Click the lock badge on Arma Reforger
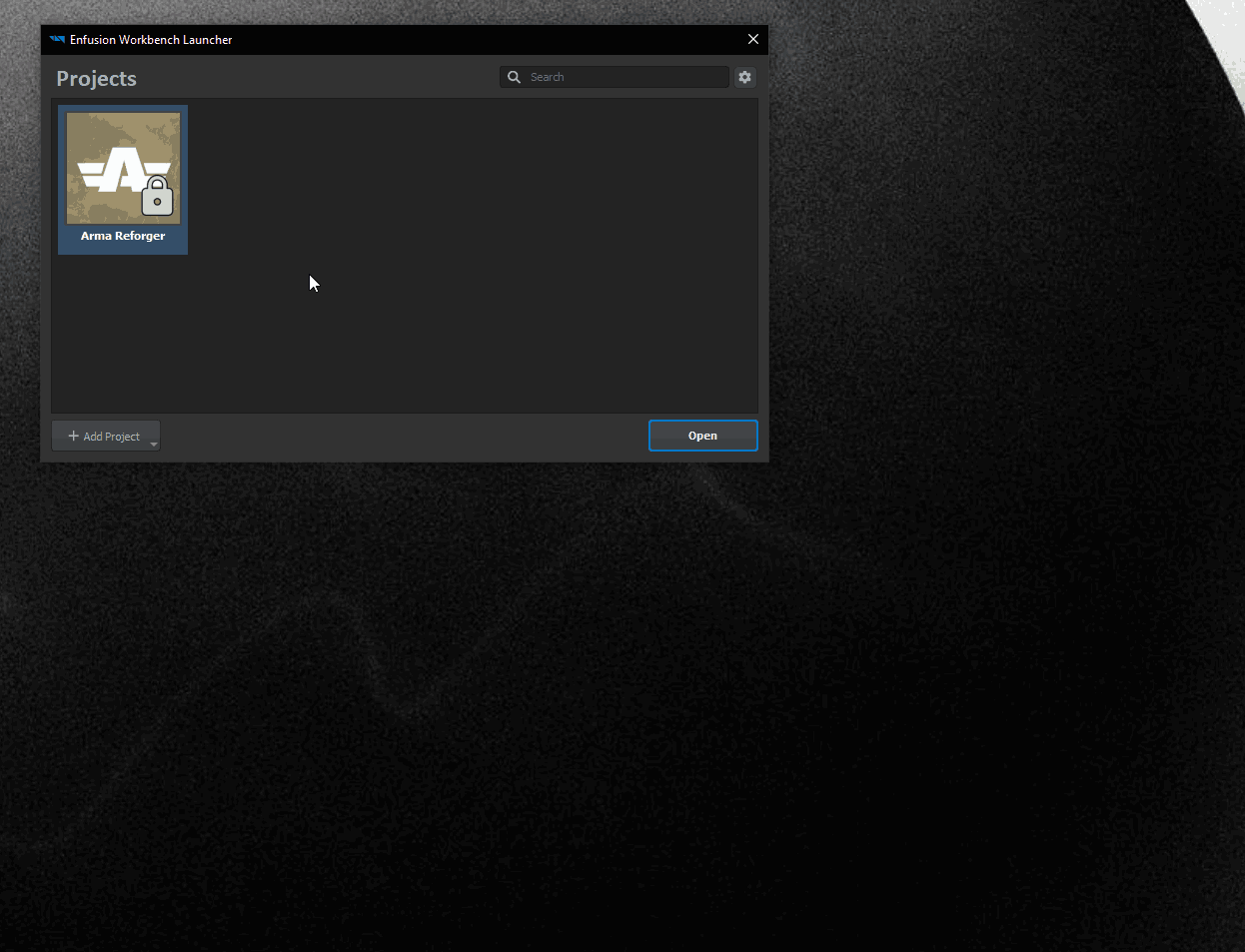The height and width of the screenshot is (952, 1245). (x=157, y=197)
